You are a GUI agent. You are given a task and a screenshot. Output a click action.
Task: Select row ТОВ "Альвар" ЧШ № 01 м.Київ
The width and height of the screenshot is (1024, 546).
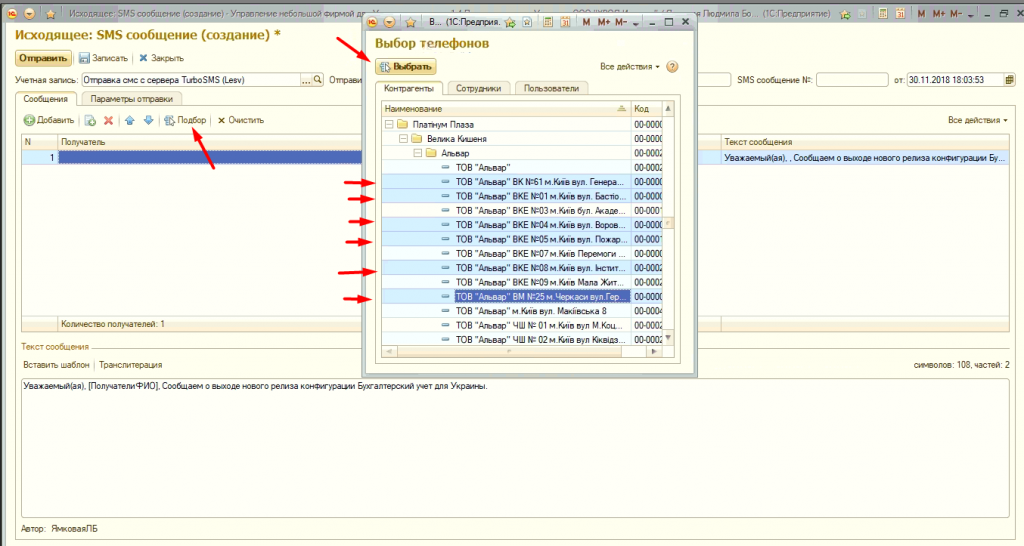[x=522, y=325]
